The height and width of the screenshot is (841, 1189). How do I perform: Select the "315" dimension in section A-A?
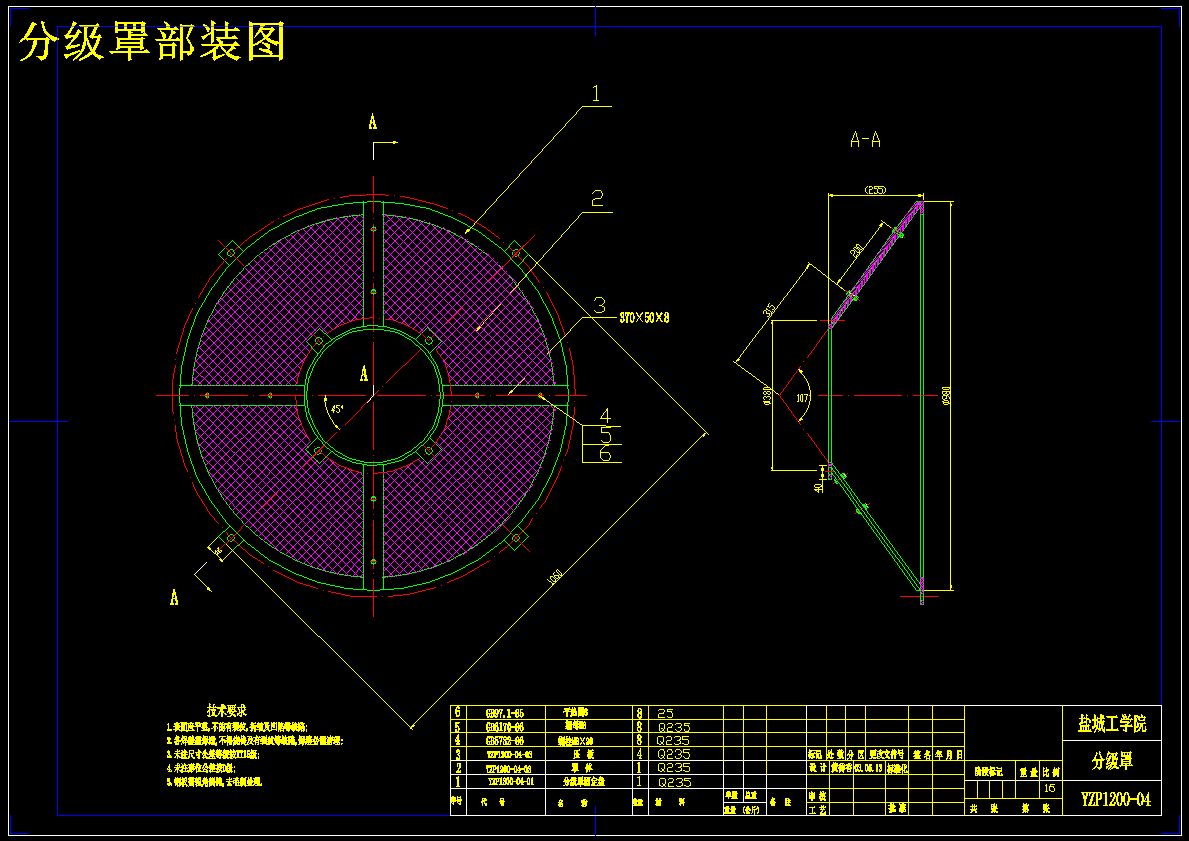pyautogui.click(x=770, y=310)
